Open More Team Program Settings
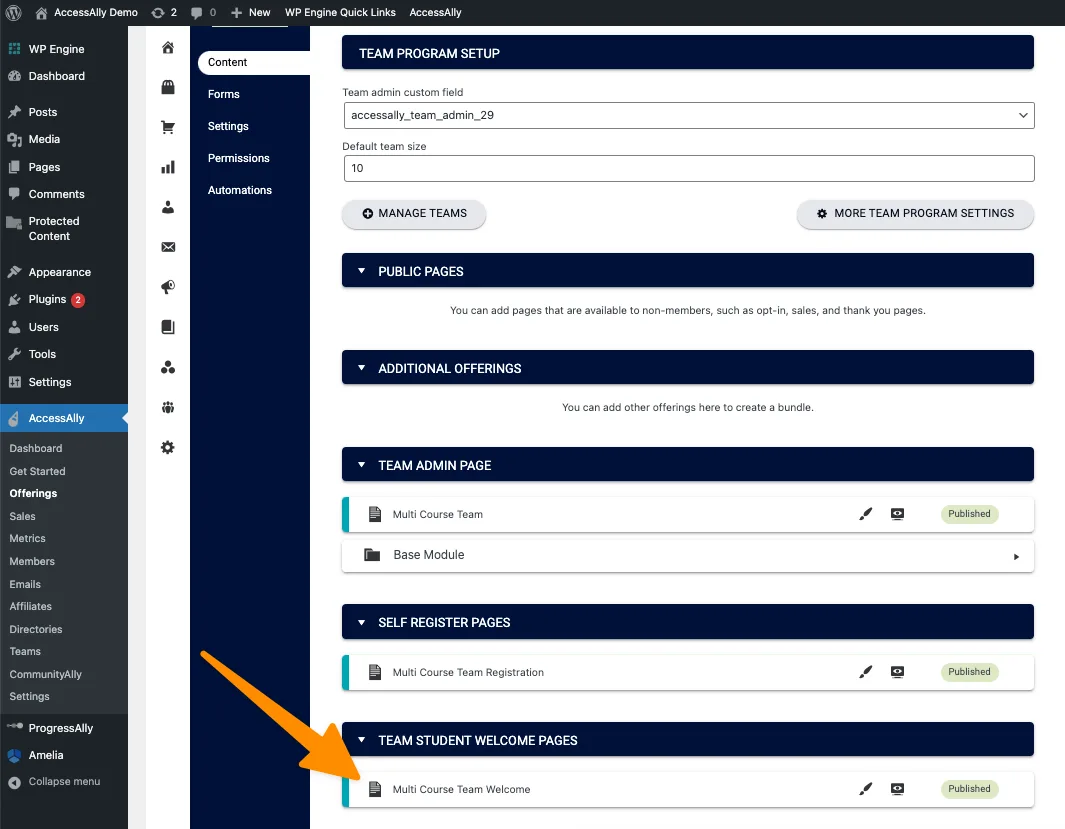 915,213
